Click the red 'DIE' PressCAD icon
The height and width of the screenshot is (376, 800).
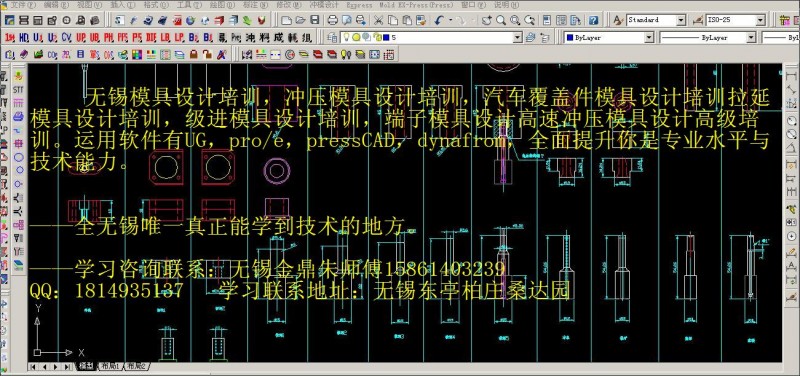click(x=151, y=37)
